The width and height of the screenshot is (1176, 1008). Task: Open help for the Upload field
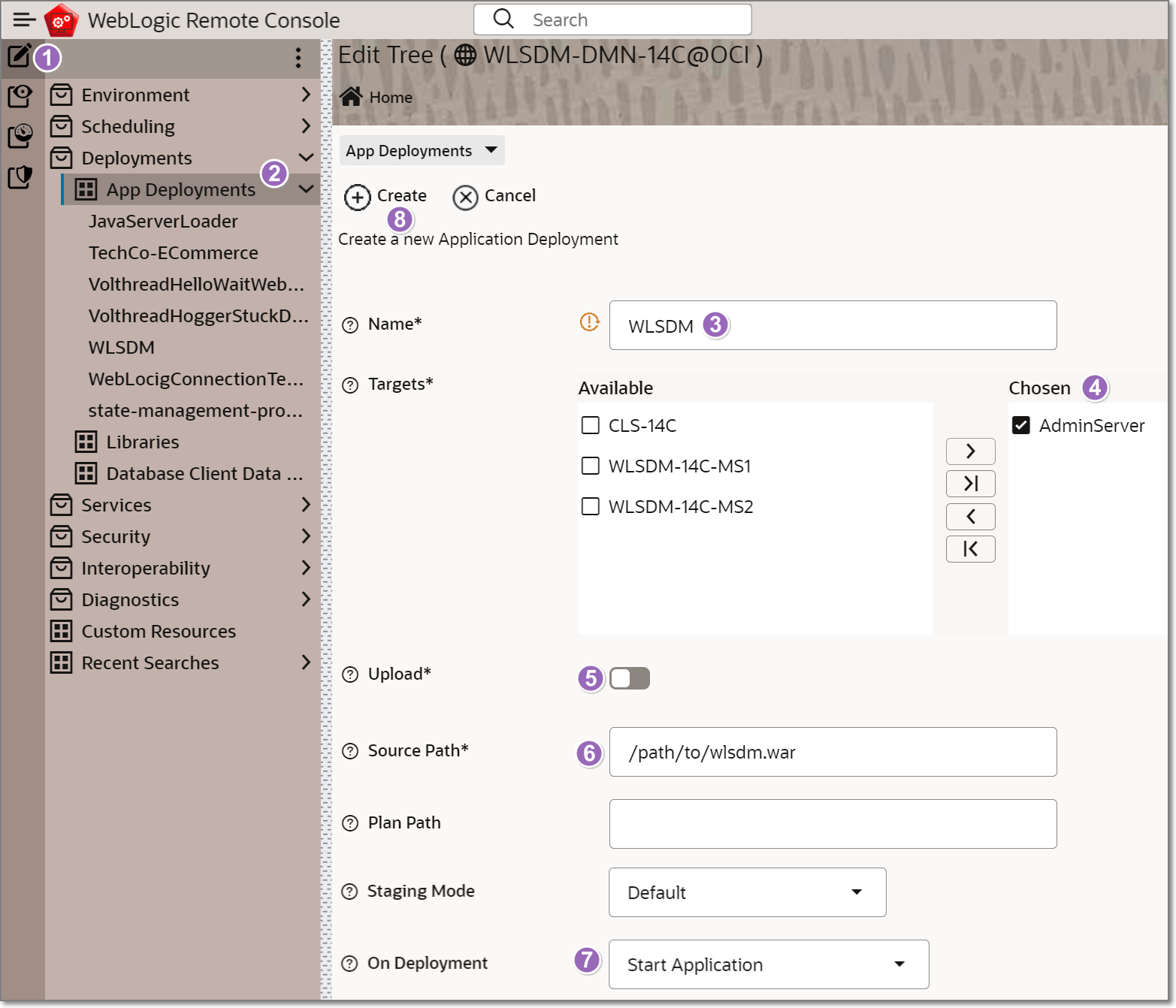[350, 675]
